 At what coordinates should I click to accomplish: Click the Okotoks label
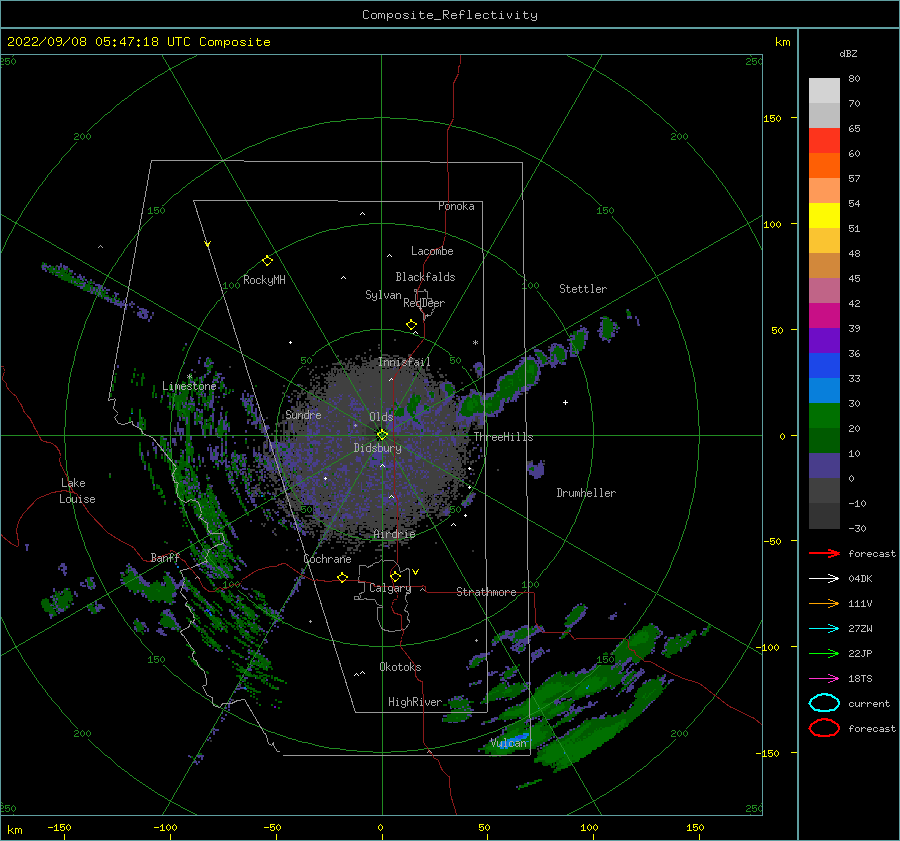coord(400,667)
